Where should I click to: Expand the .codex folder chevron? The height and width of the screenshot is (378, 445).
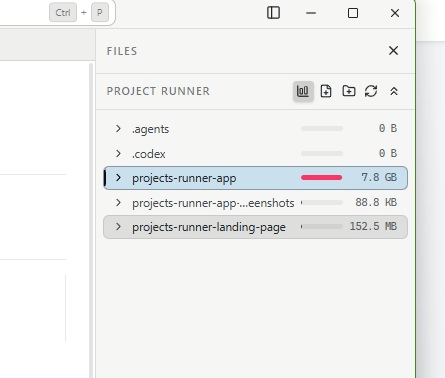click(118, 153)
